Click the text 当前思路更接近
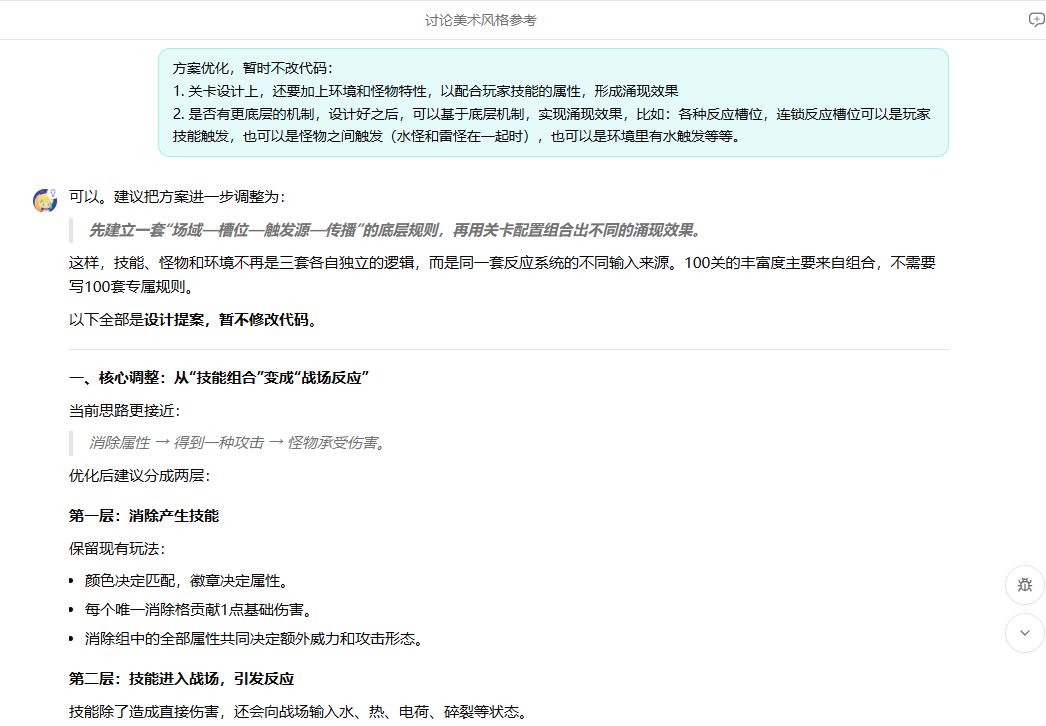This screenshot has width=1046, height=726. point(125,410)
